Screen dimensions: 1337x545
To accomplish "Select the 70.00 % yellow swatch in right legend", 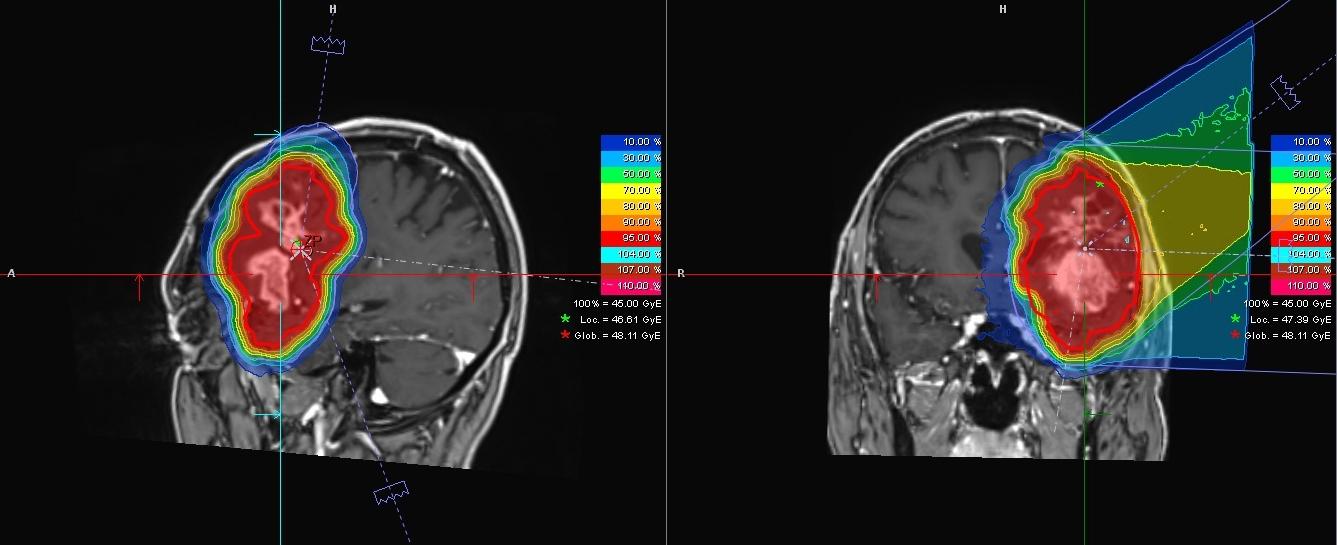I will pyautogui.click(x=1301, y=190).
